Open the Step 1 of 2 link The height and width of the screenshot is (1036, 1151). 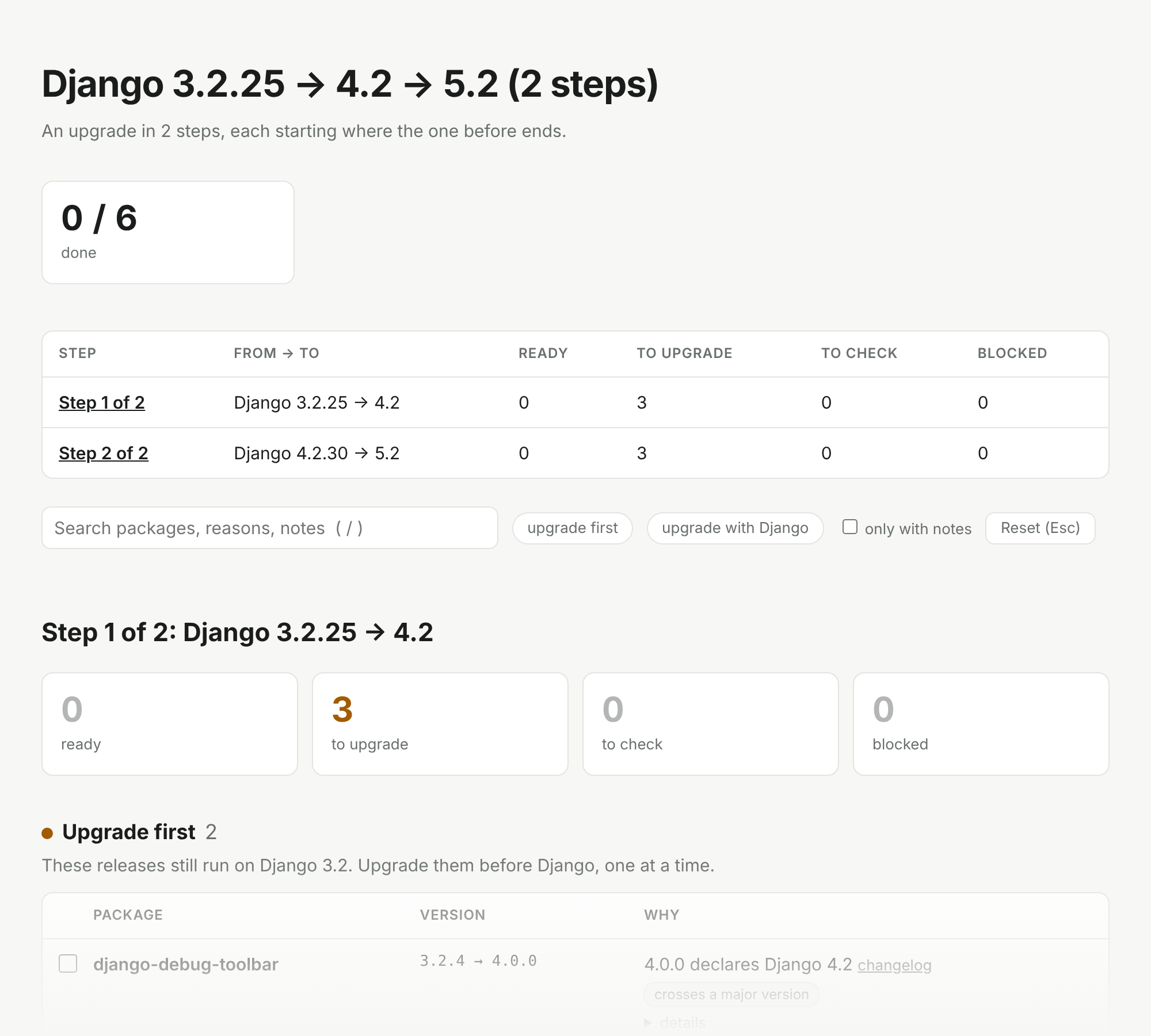(101, 402)
